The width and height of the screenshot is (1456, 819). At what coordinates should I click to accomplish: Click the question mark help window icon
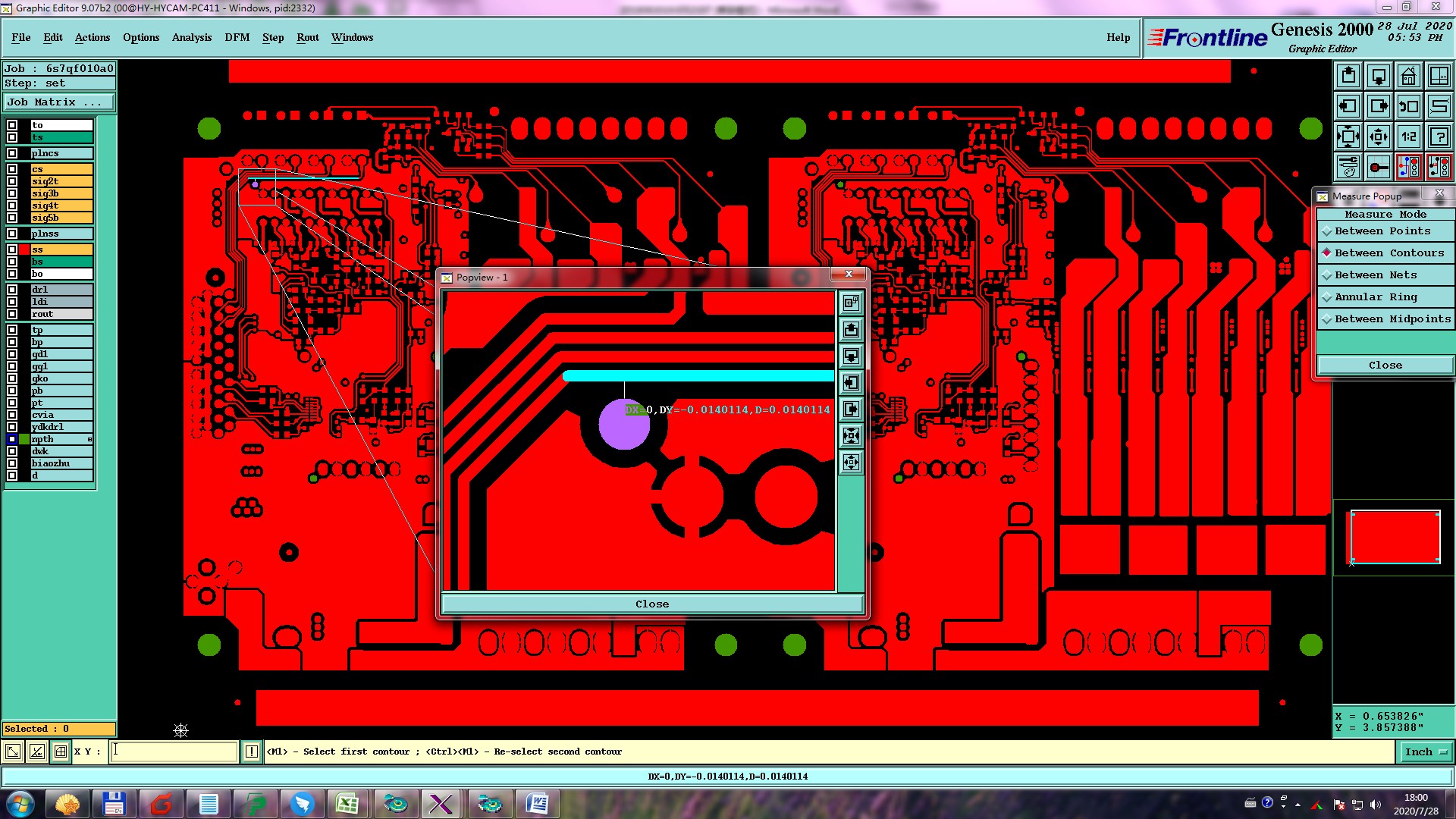click(x=1439, y=136)
